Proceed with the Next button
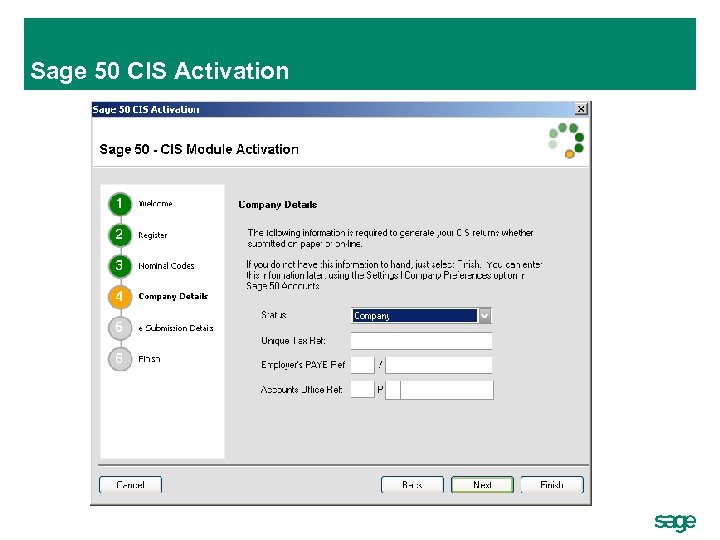Screen dimensions: 720x540 pyautogui.click(x=482, y=484)
